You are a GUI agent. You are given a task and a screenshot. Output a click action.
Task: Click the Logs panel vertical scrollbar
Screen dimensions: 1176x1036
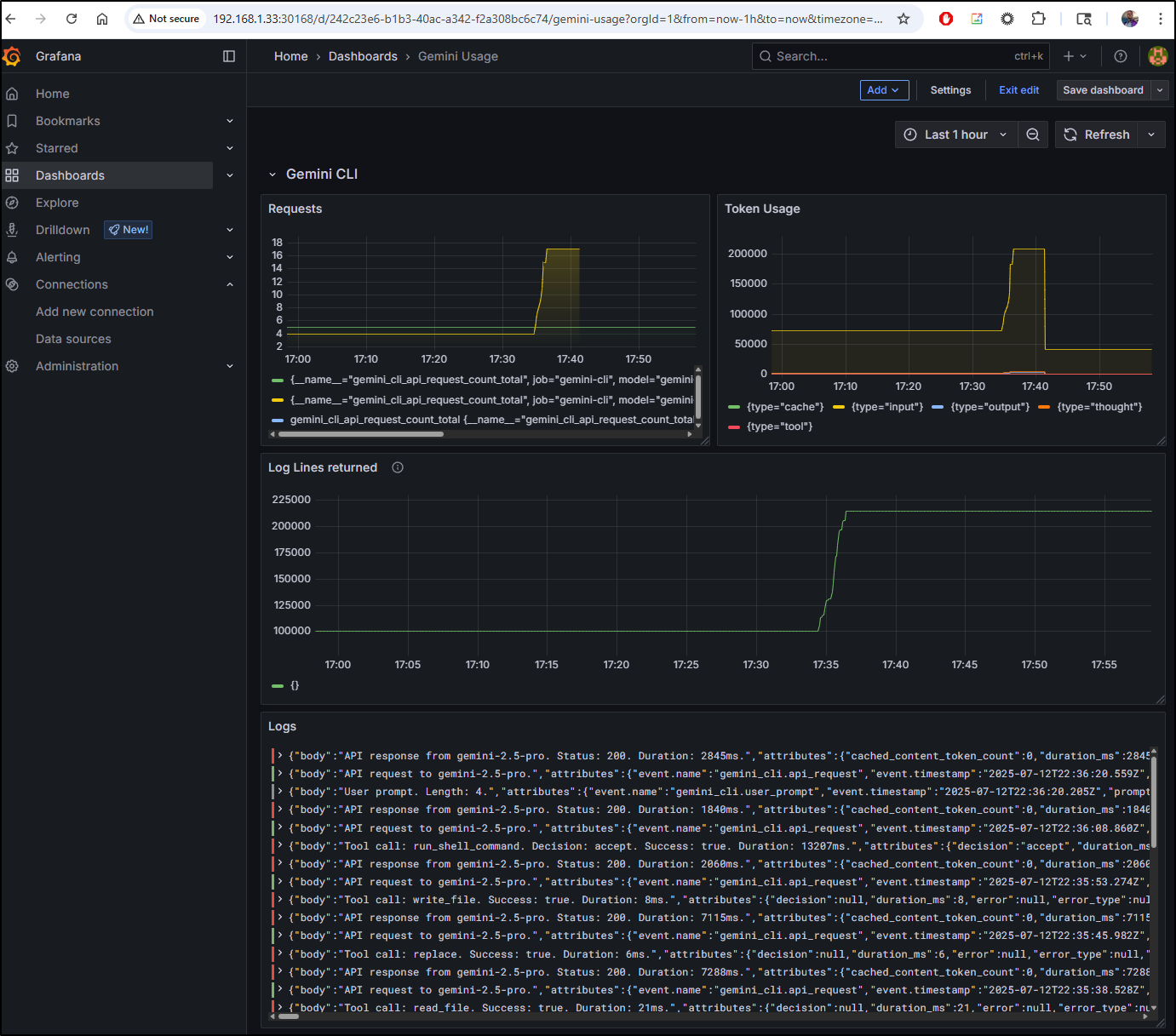[1154, 803]
